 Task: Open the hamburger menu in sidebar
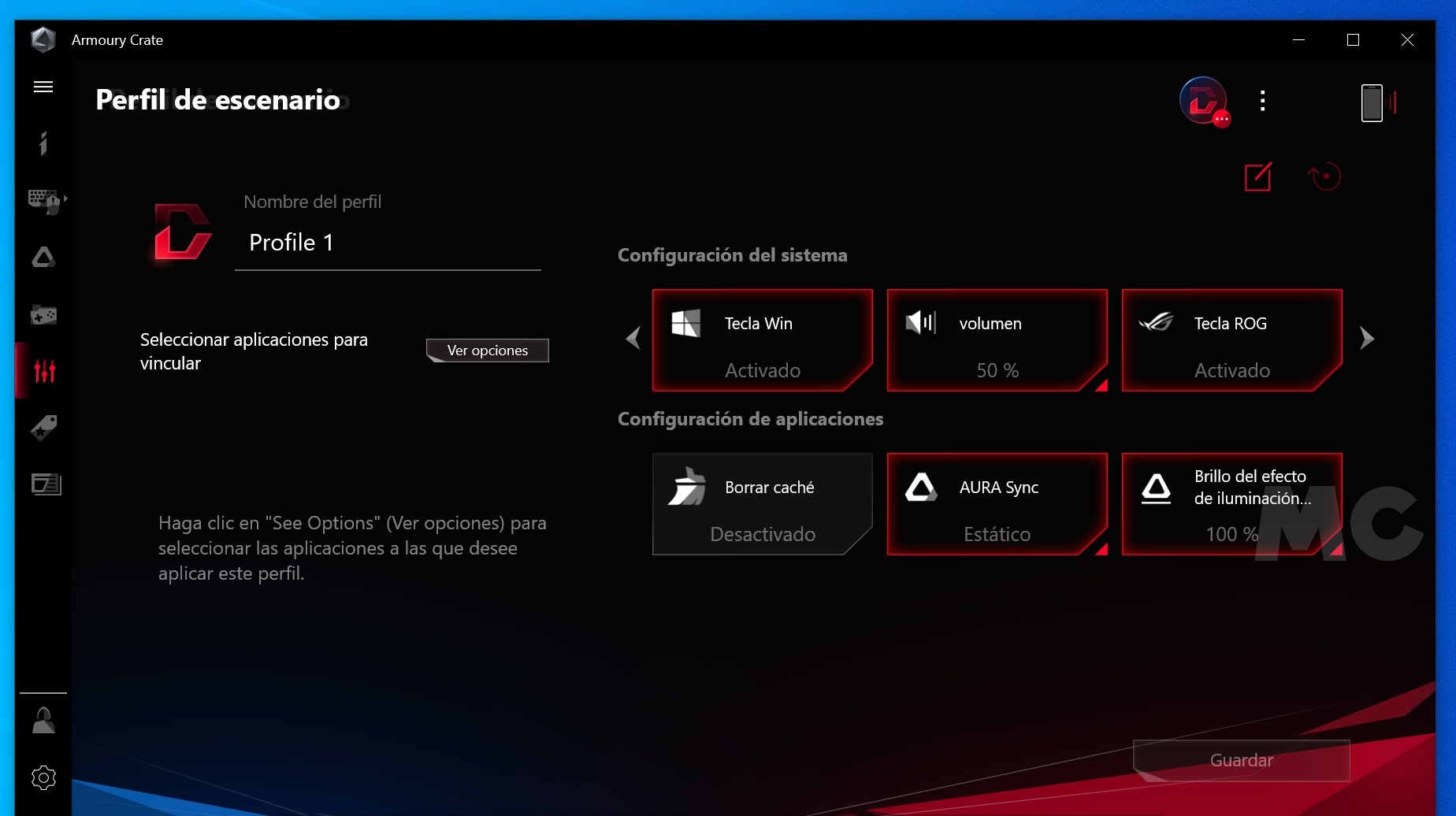tap(43, 87)
